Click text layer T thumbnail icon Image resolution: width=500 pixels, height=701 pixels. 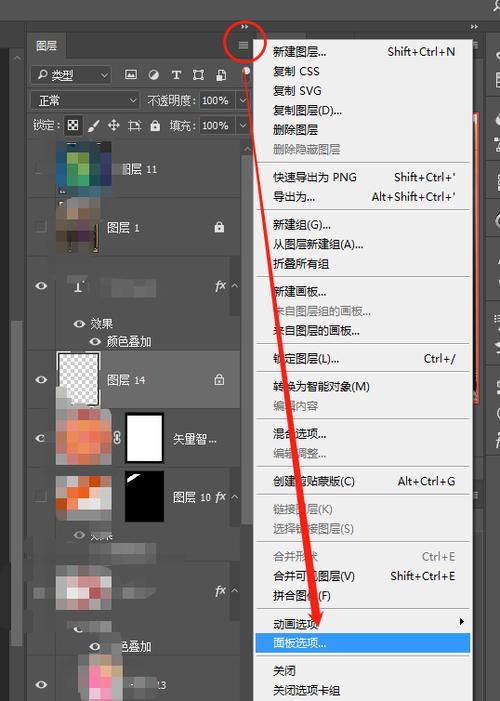click(x=78, y=287)
